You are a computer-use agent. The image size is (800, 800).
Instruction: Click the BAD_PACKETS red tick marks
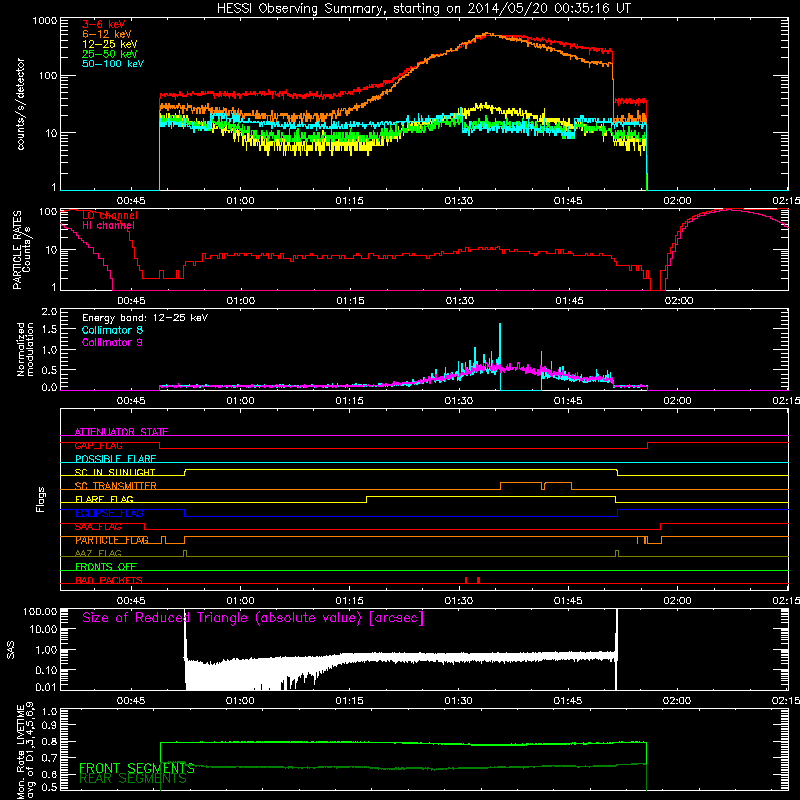pyautogui.click(x=472, y=580)
